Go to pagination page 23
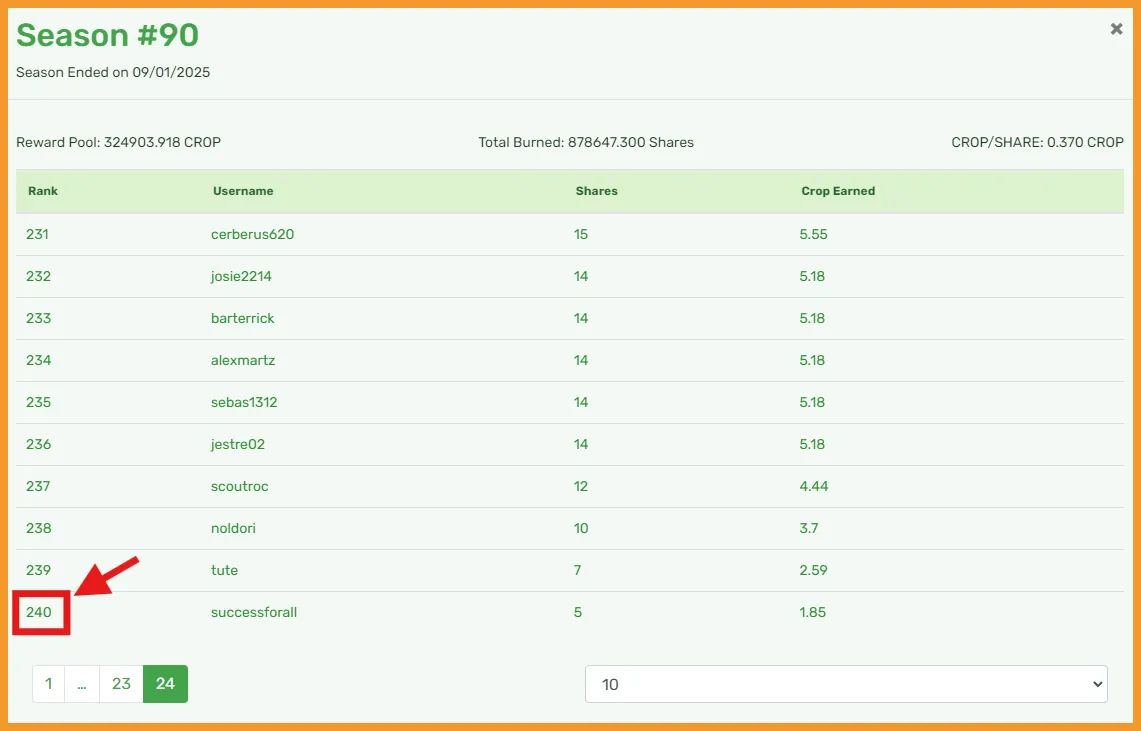Viewport: 1141px width, 731px height. coord(122,684)
